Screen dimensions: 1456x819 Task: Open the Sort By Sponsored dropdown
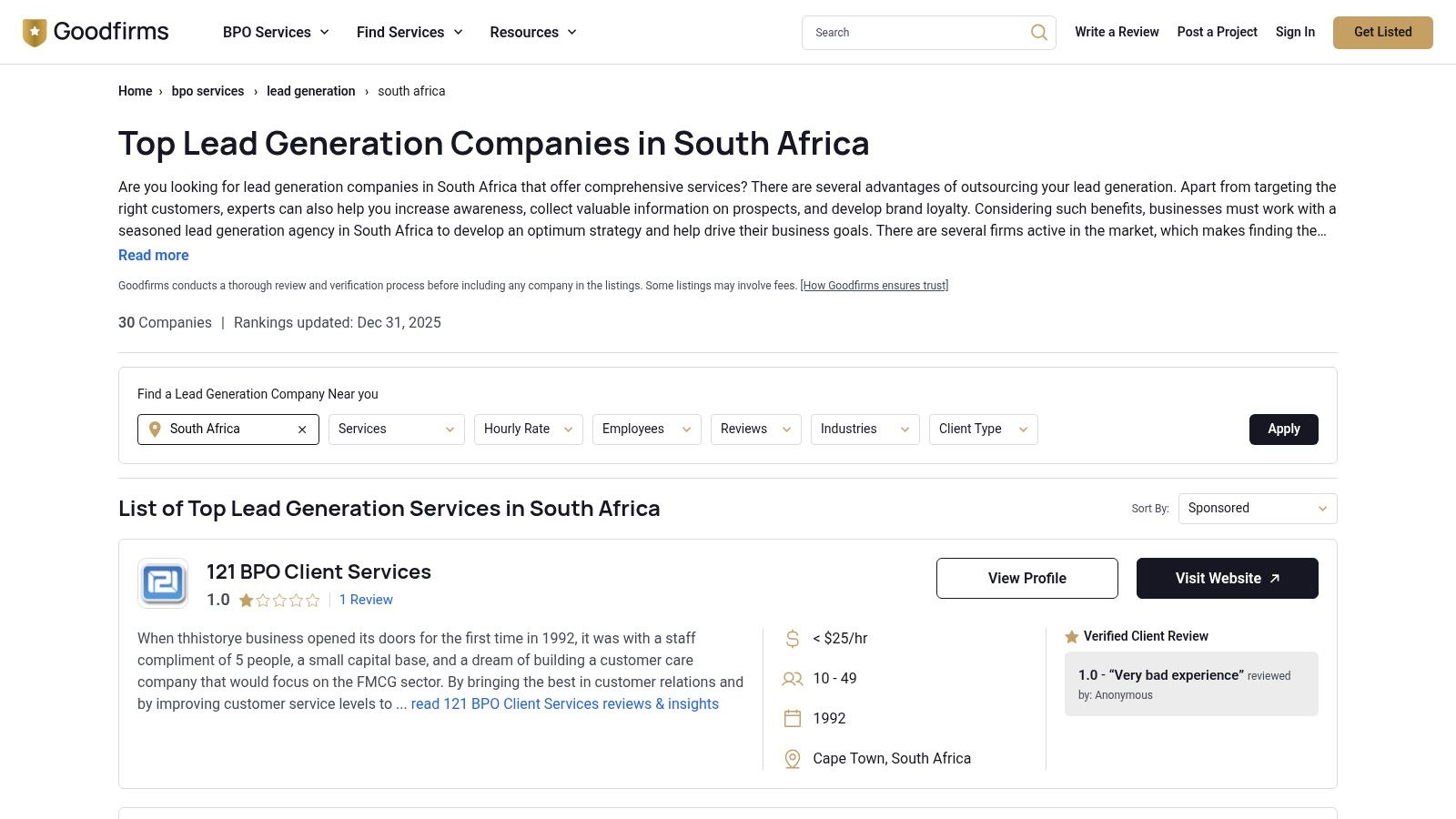[1257, 508]
